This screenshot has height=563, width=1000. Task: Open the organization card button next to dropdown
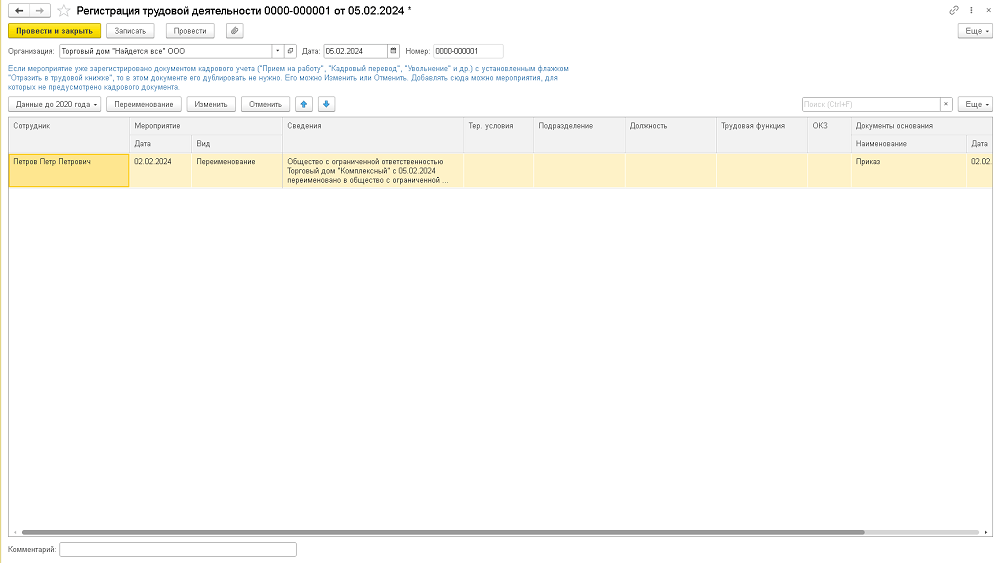tap(291, 51)
